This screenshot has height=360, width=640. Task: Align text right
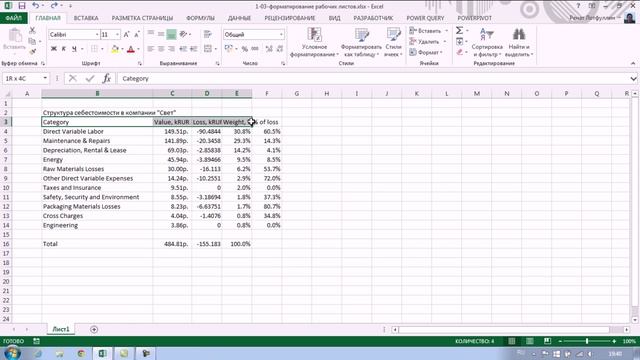point(171,49)
